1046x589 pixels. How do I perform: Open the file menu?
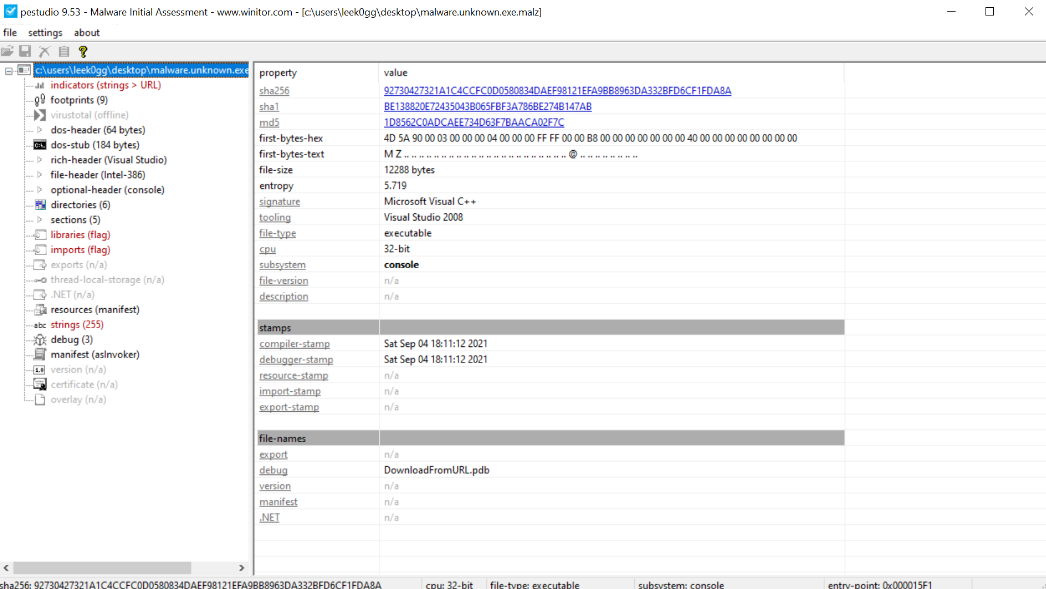point(10,33)
